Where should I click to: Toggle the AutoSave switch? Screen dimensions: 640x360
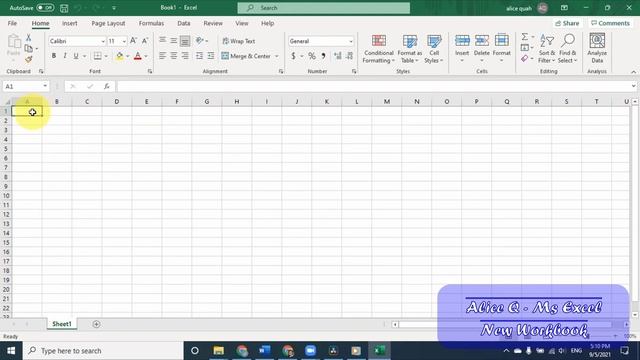(45, 8)
